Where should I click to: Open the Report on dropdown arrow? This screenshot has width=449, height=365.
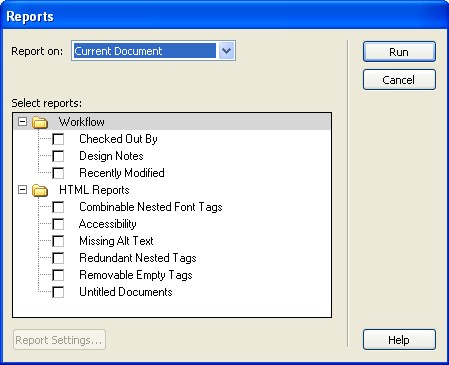click(227, 51)
